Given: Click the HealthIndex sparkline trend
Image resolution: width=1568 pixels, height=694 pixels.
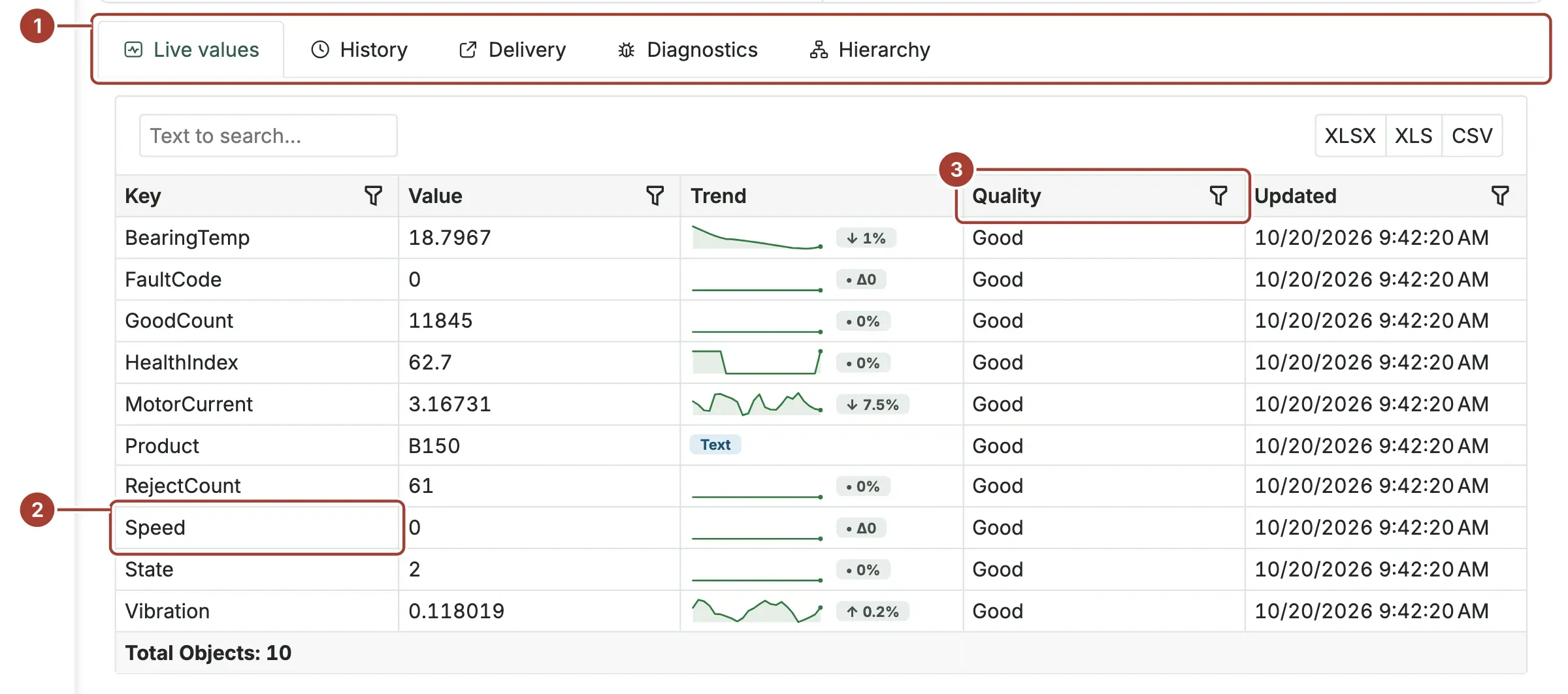Looking at the screenshot, I should (x=757, y=362).
